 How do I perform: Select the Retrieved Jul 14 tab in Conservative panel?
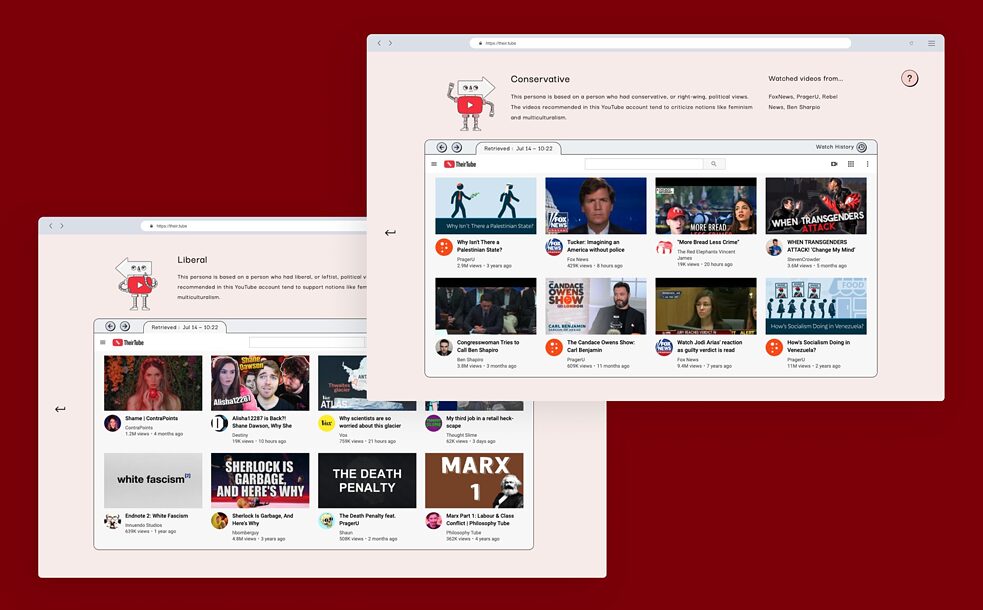[517, 148]
